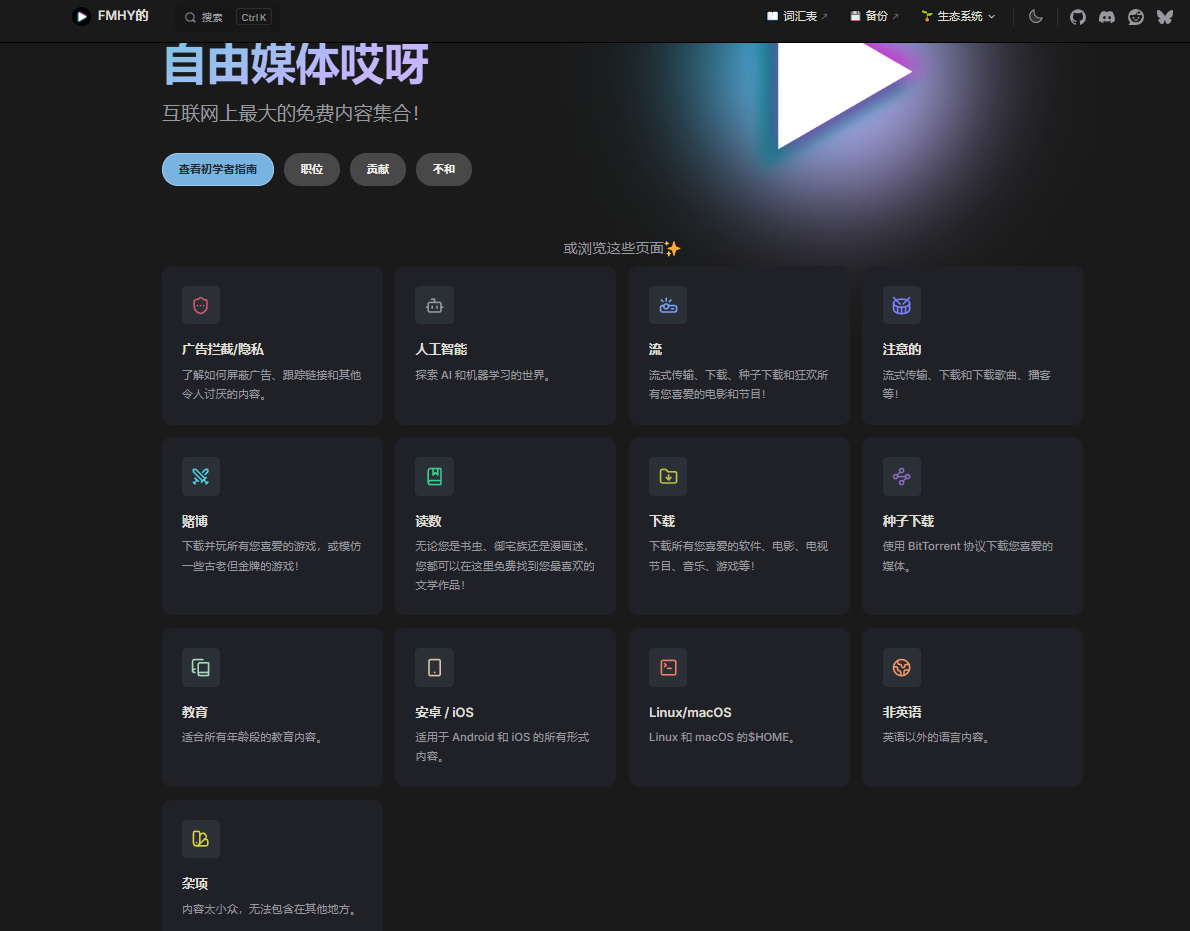Open the 词汇表 nav link
Screen dimensions: 1190x931
tap(797, 16)
